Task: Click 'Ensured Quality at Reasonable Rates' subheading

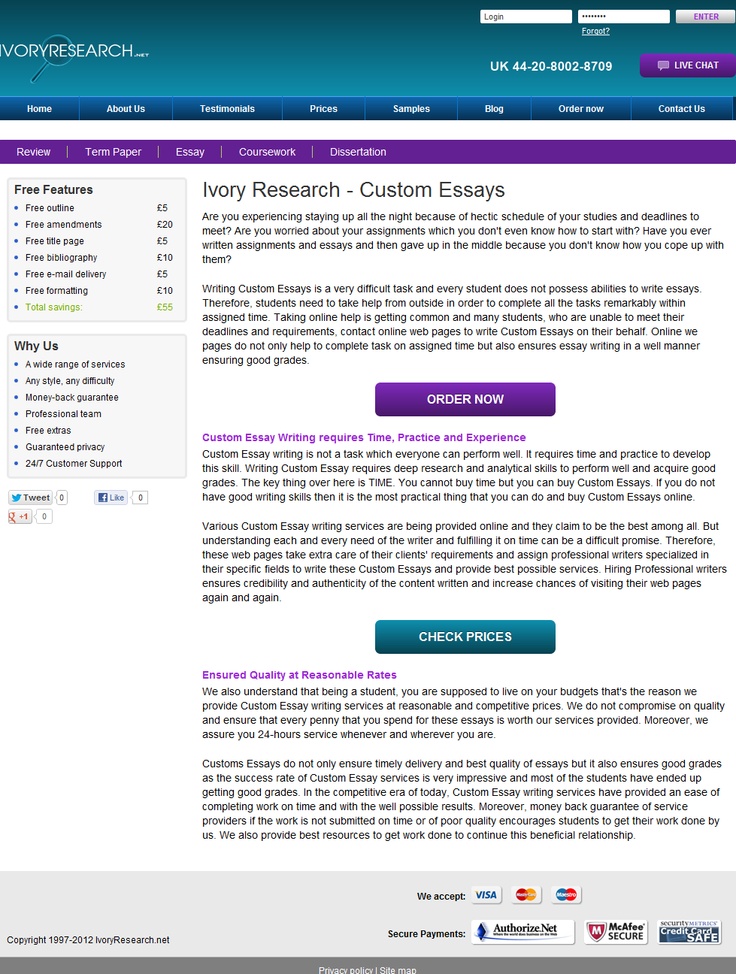Action: 299,675
